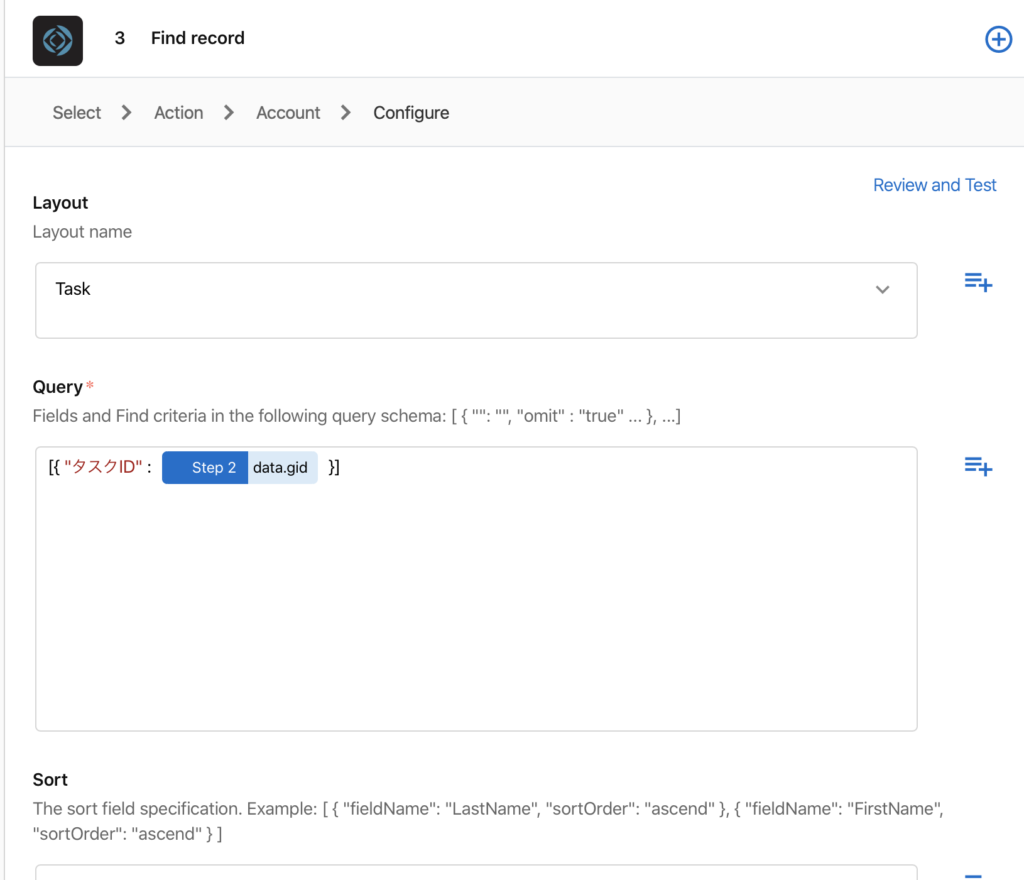Screen dimensions: 1024x880
Task: Expand the Layout dropdown using its arrow
Action: click(882, 290)
